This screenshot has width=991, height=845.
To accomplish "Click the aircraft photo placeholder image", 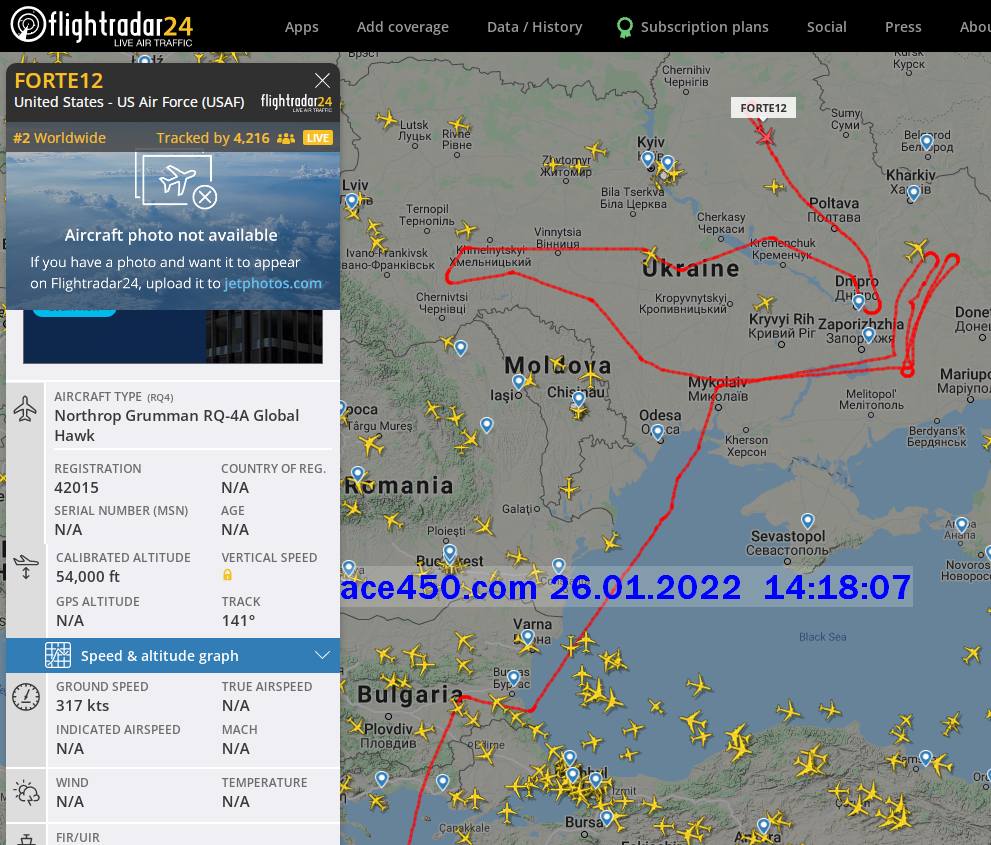I will 177,182.
